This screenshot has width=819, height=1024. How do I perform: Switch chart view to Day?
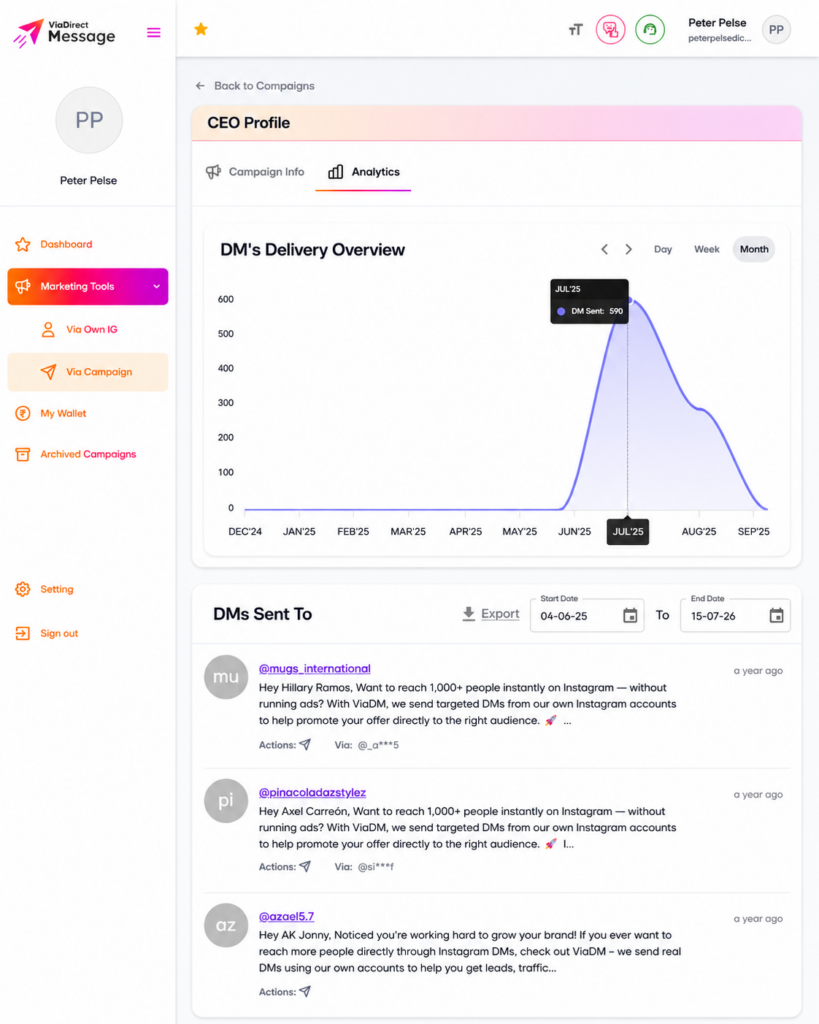pyautogui.click(x=663, y=249)
